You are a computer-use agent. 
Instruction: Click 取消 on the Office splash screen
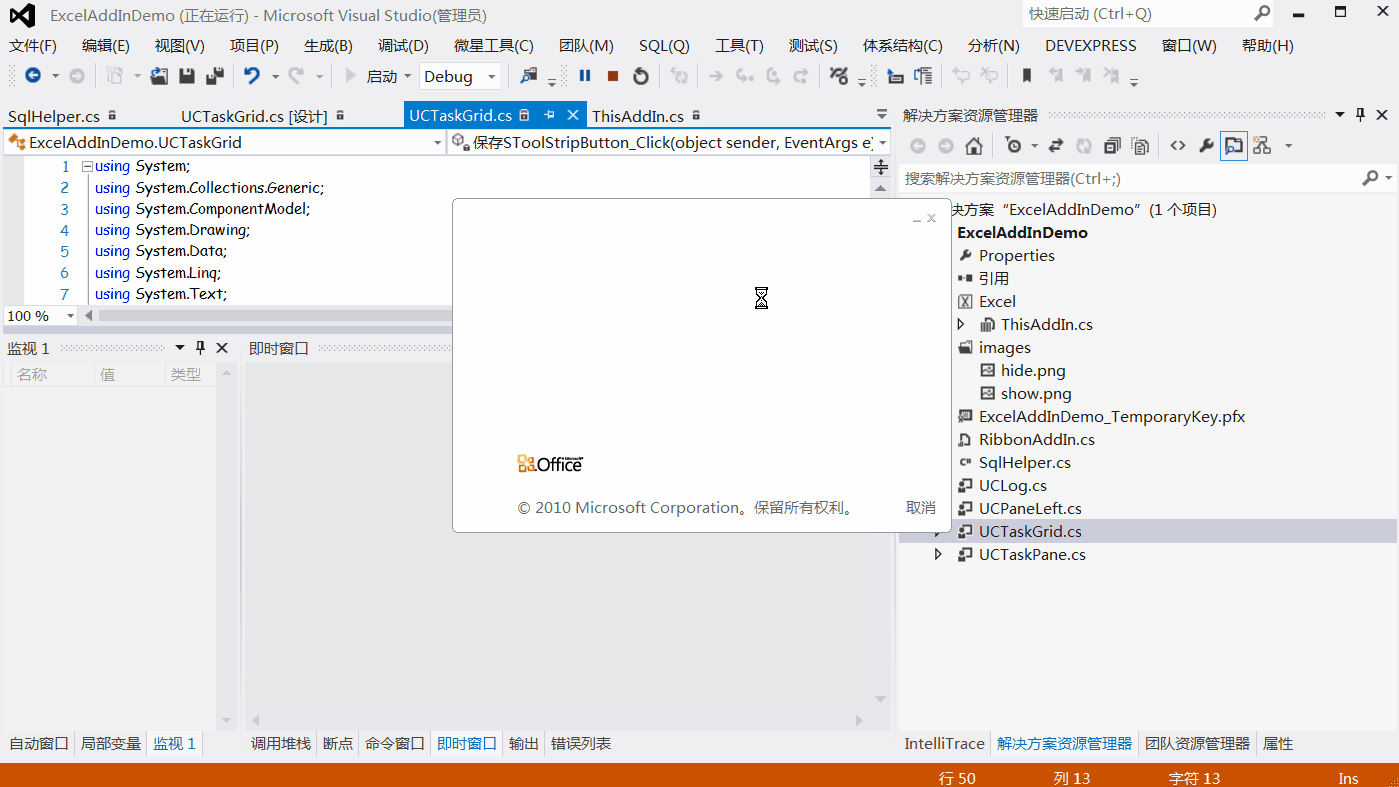pos(921,507)
